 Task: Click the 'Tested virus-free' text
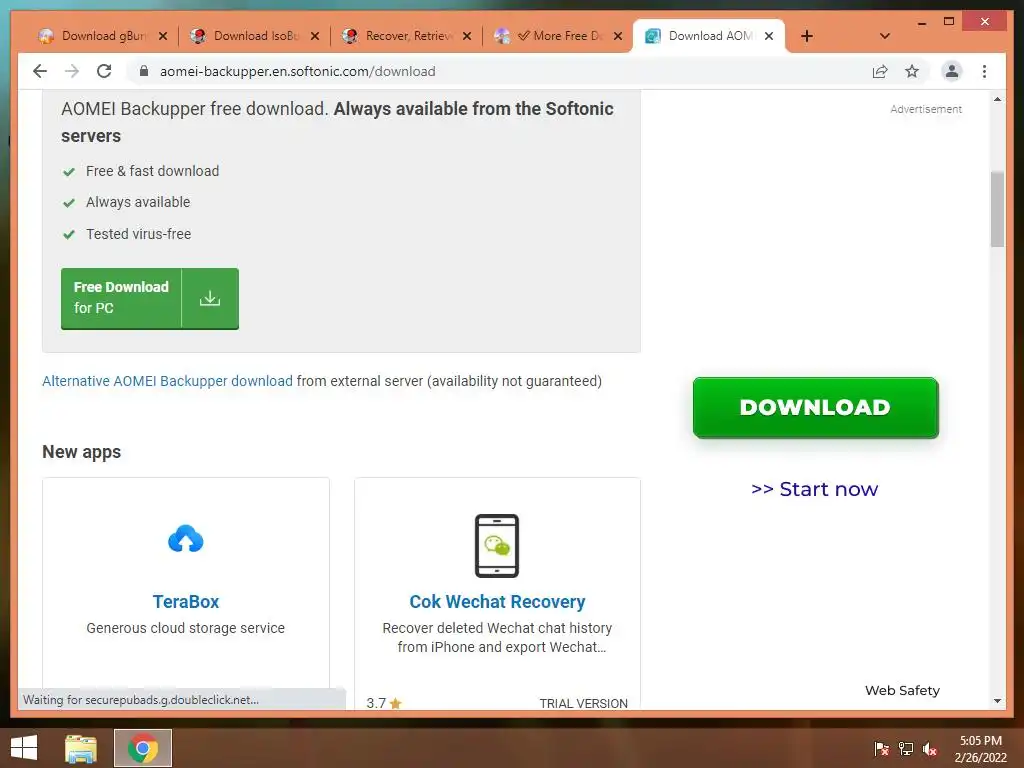click(x=138, y=234)
